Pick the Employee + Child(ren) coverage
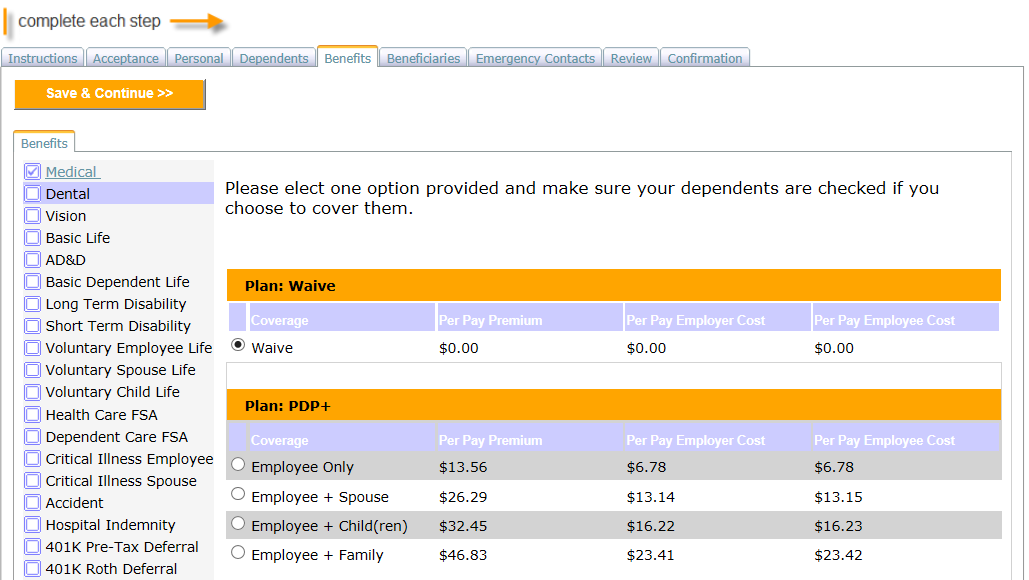The width and height of the screenshot is (1029, 580). [238, 523]
